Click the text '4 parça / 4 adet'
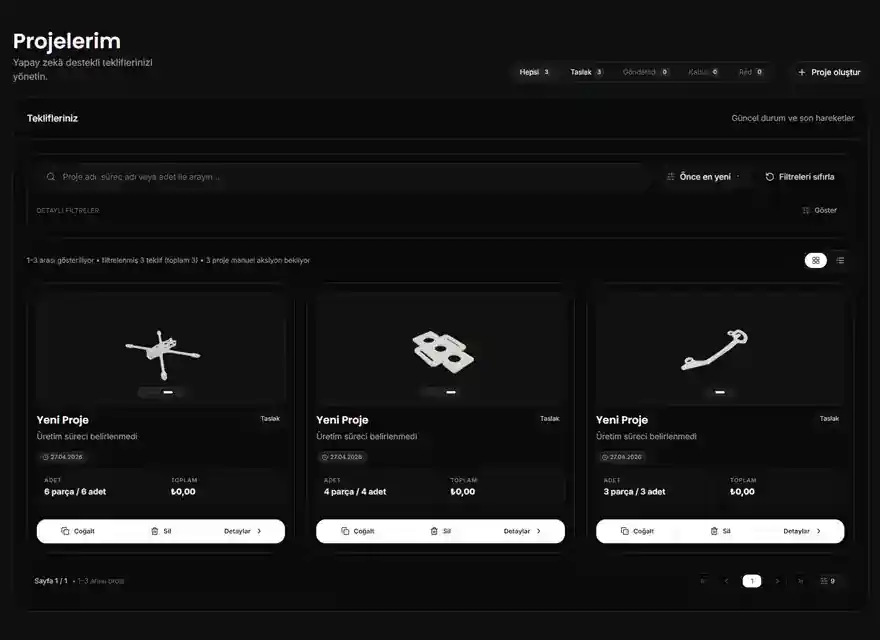Image resolution: width=880 pixels, height=640 pixels. (355, 492)
